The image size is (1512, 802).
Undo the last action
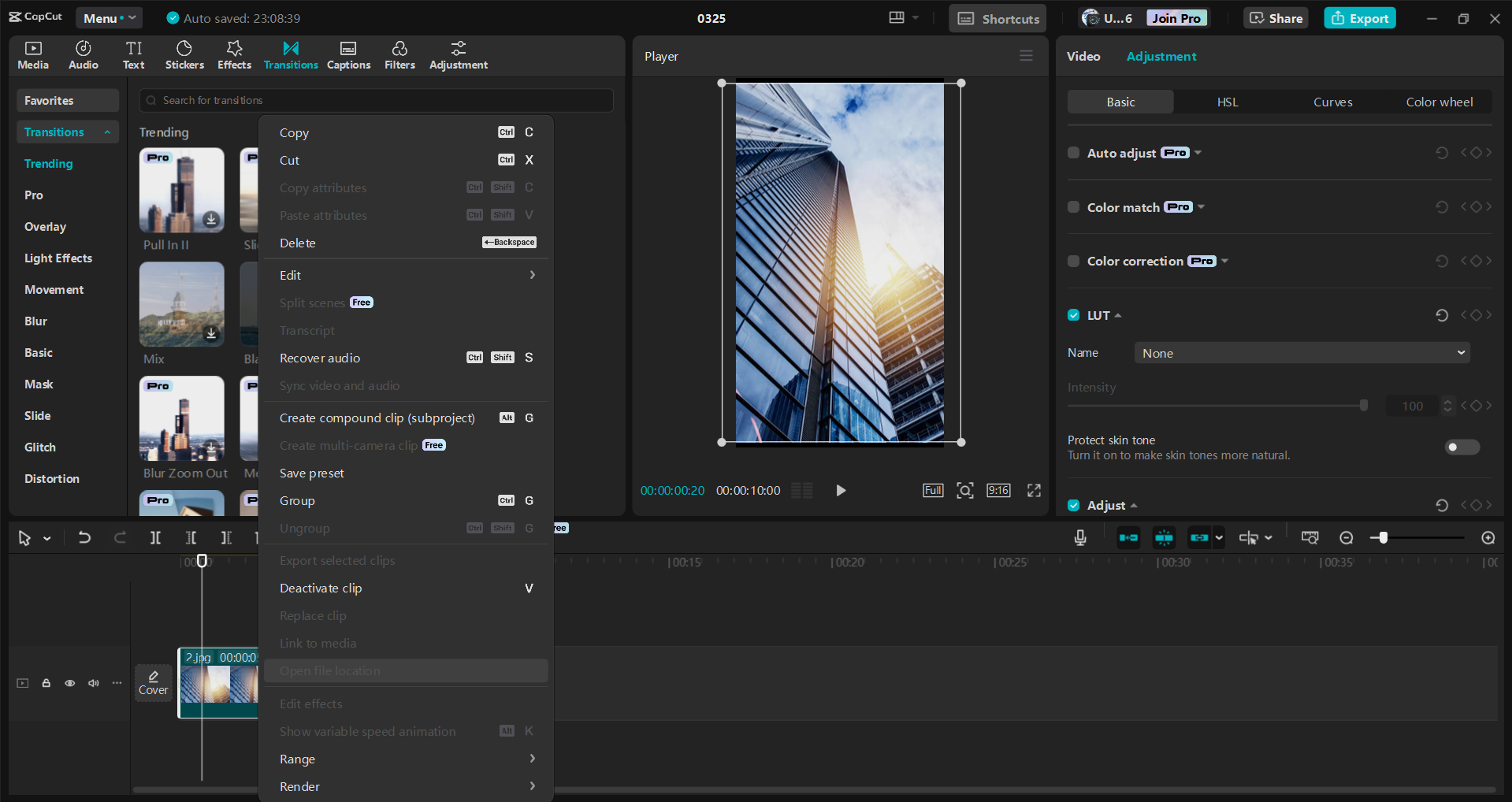tap(84, 538)
